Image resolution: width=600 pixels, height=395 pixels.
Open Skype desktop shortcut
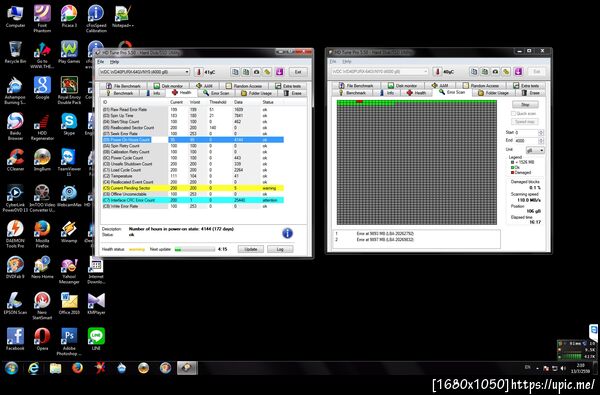[x=69, y=124]
